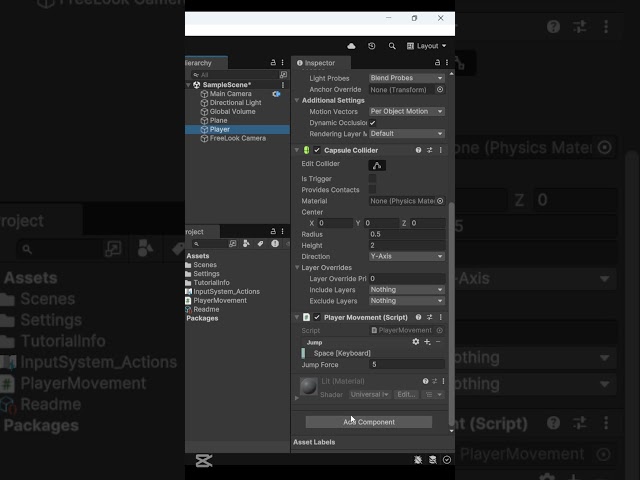Image resolution: width=640 pixels, height=480 pixels.
Task: Open SampleScene options kebab menu
Action: tap(283, 85)
